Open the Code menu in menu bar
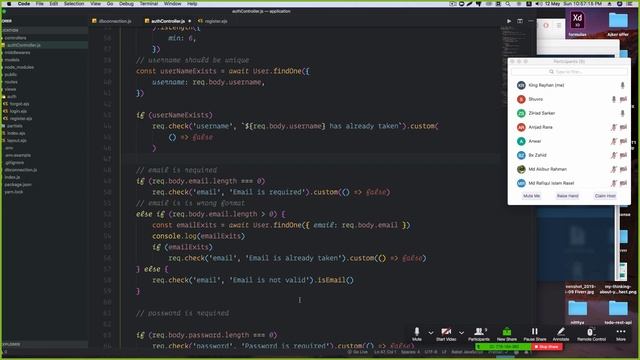 24,3
